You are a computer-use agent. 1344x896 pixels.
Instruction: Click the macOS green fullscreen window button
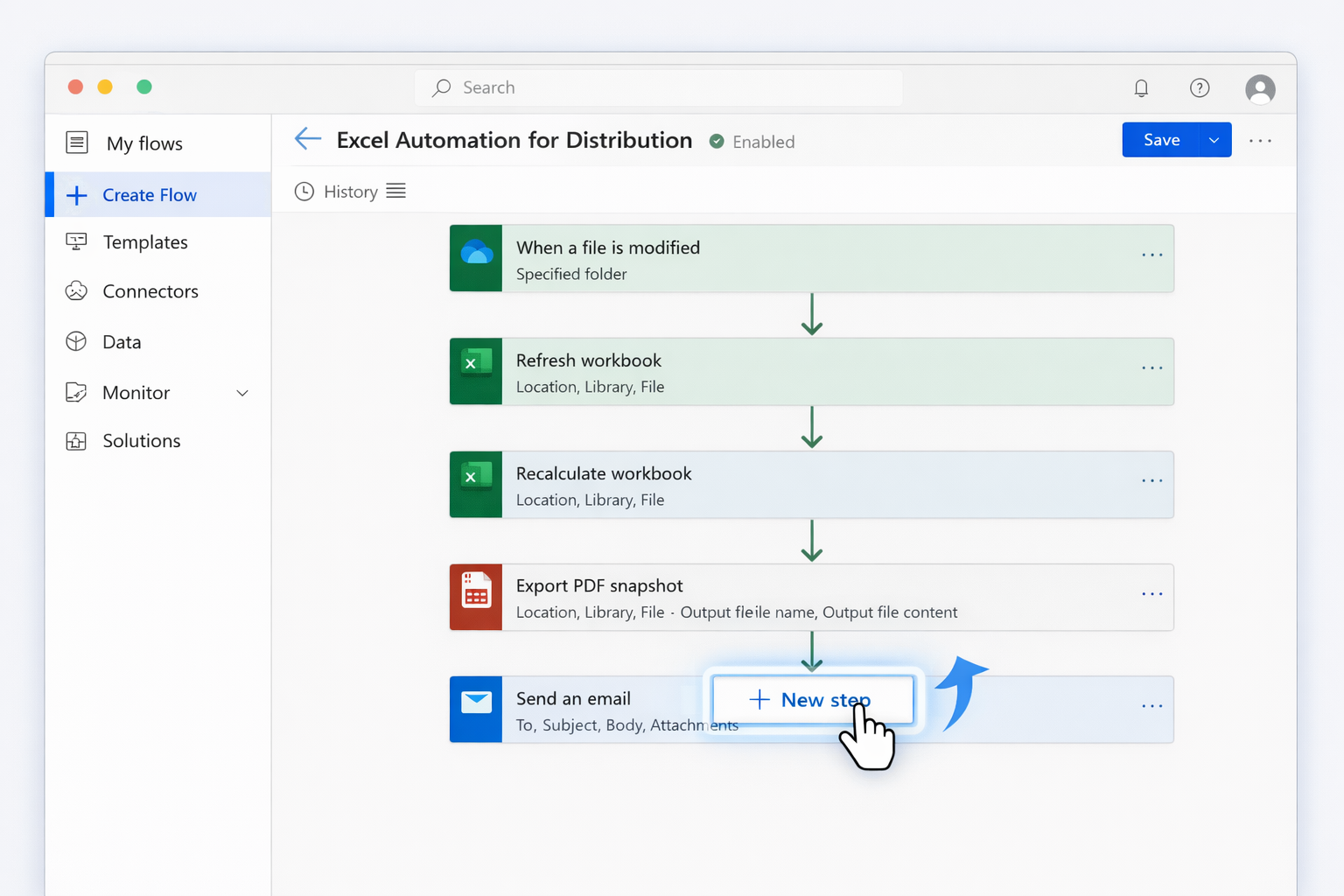pos(144,87)
